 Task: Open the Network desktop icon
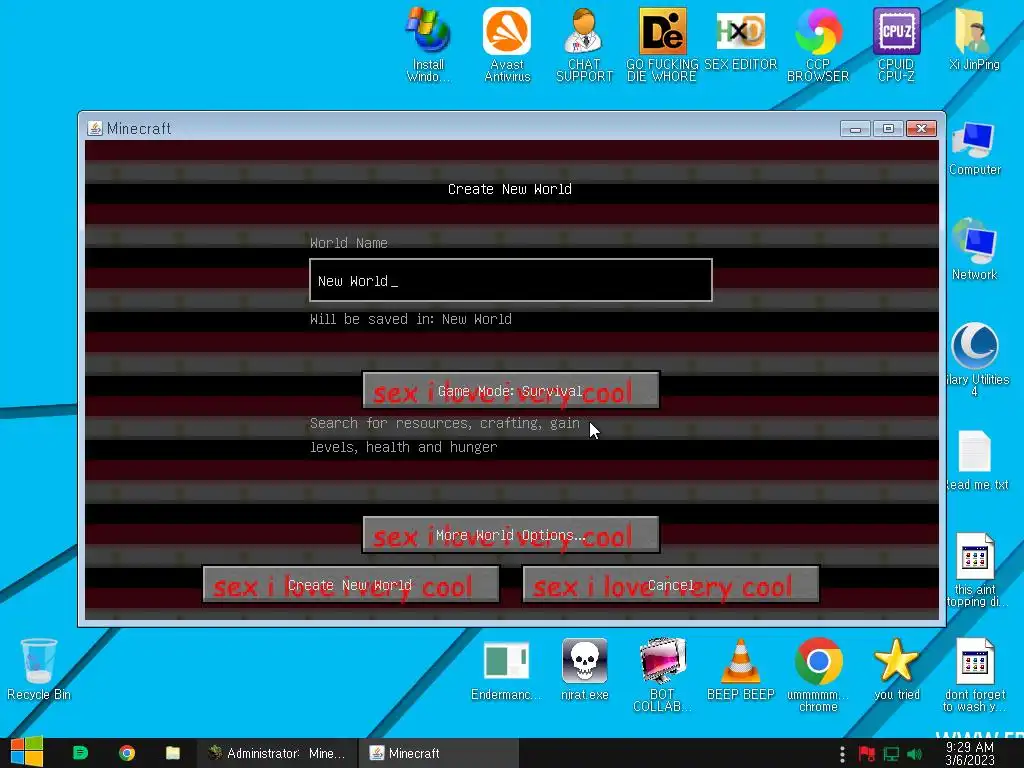tap(974, 249)
